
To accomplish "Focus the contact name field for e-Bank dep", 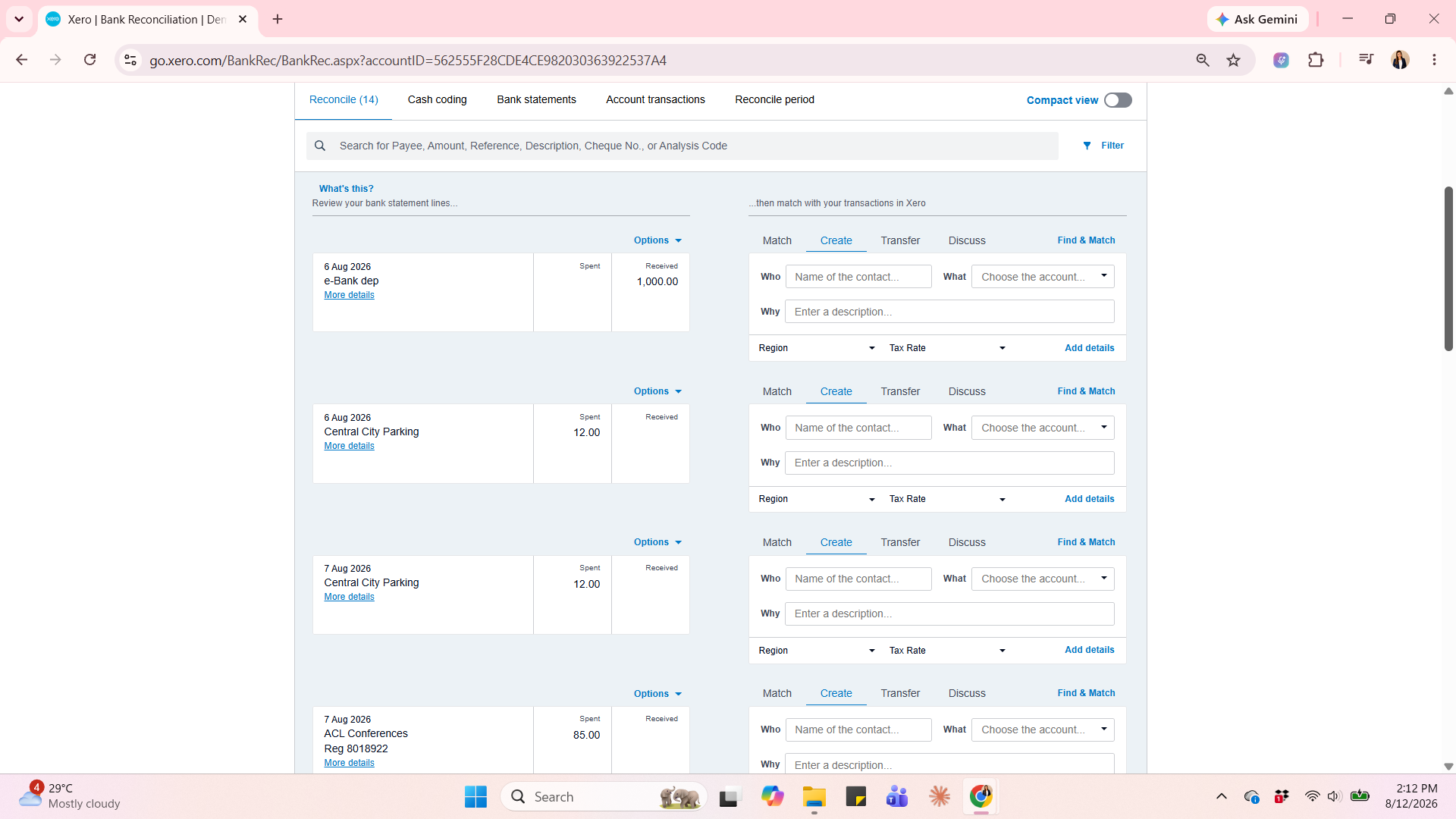I will coord(858,277).
